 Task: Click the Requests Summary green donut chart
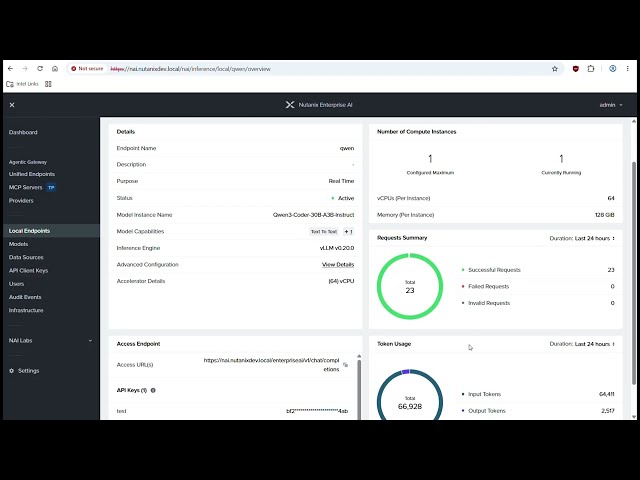(410, 286)
